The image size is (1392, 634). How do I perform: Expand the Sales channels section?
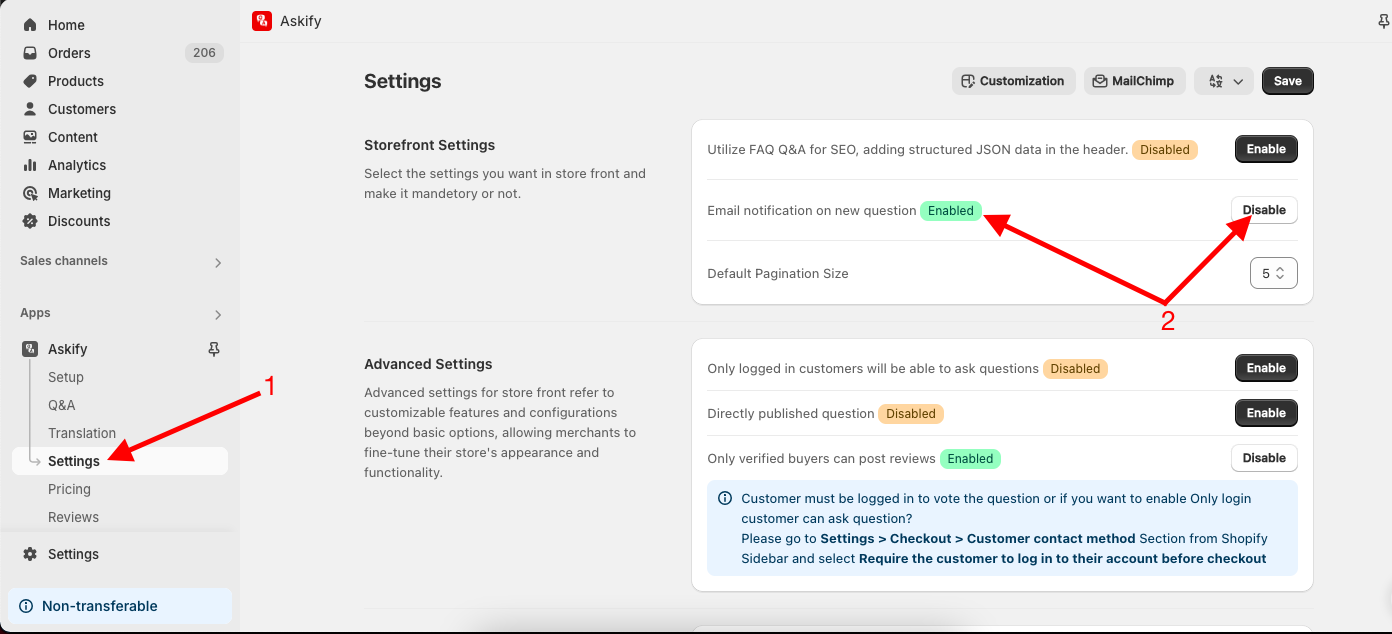coord(218,262)
